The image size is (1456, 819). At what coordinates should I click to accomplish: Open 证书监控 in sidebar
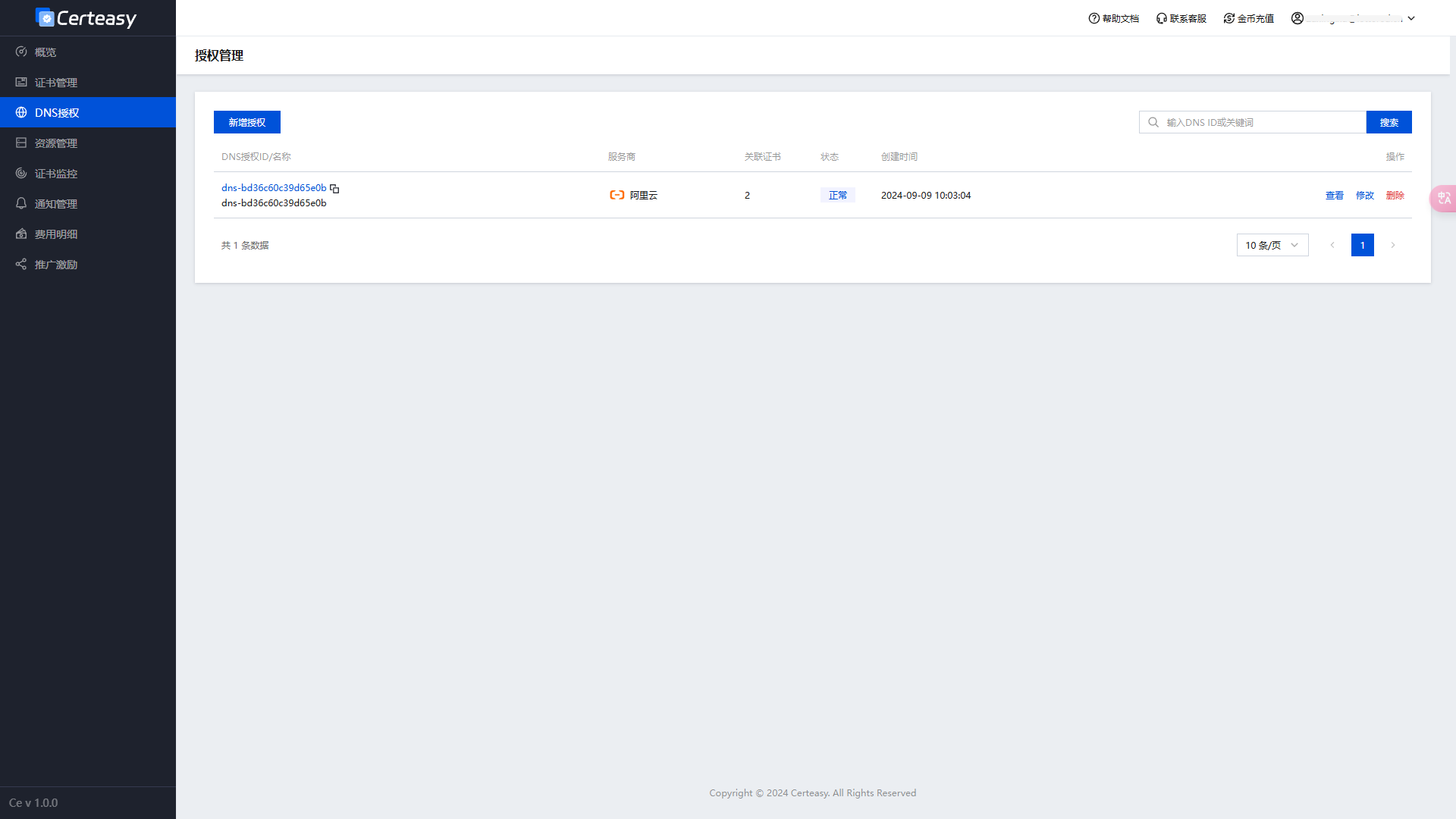(x=88, y=173)
